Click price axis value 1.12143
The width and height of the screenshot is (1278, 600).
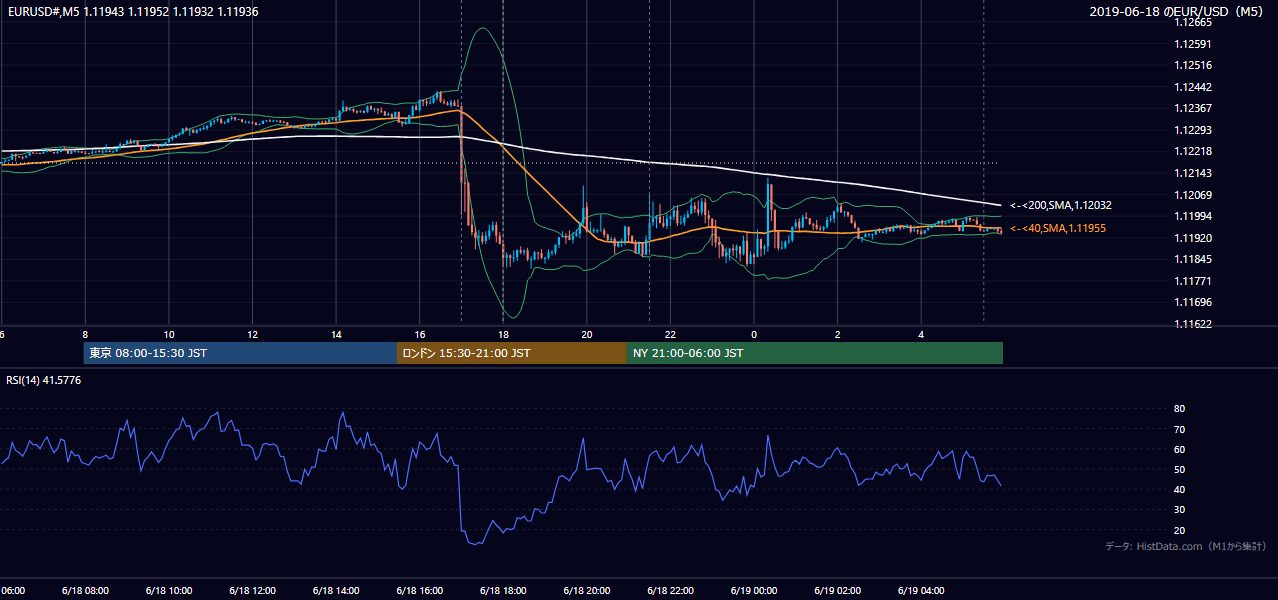[1194, 173]
